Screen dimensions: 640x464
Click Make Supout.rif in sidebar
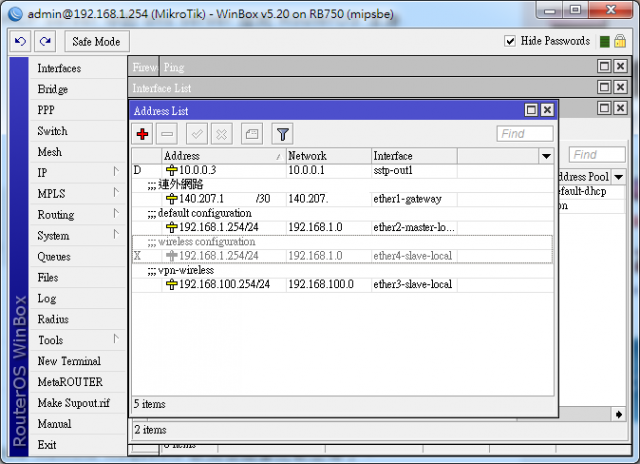tap(78, 403)
